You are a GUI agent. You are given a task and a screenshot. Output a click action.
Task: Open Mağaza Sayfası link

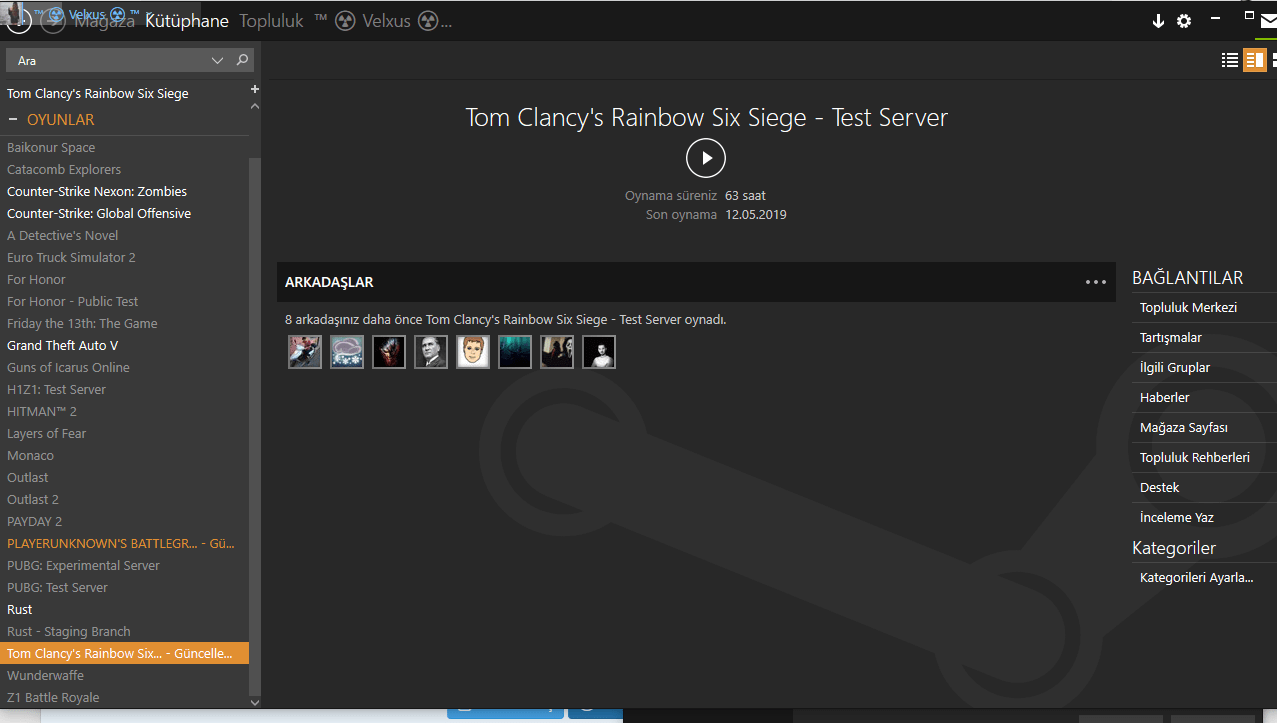click(x=1183, y=427)
